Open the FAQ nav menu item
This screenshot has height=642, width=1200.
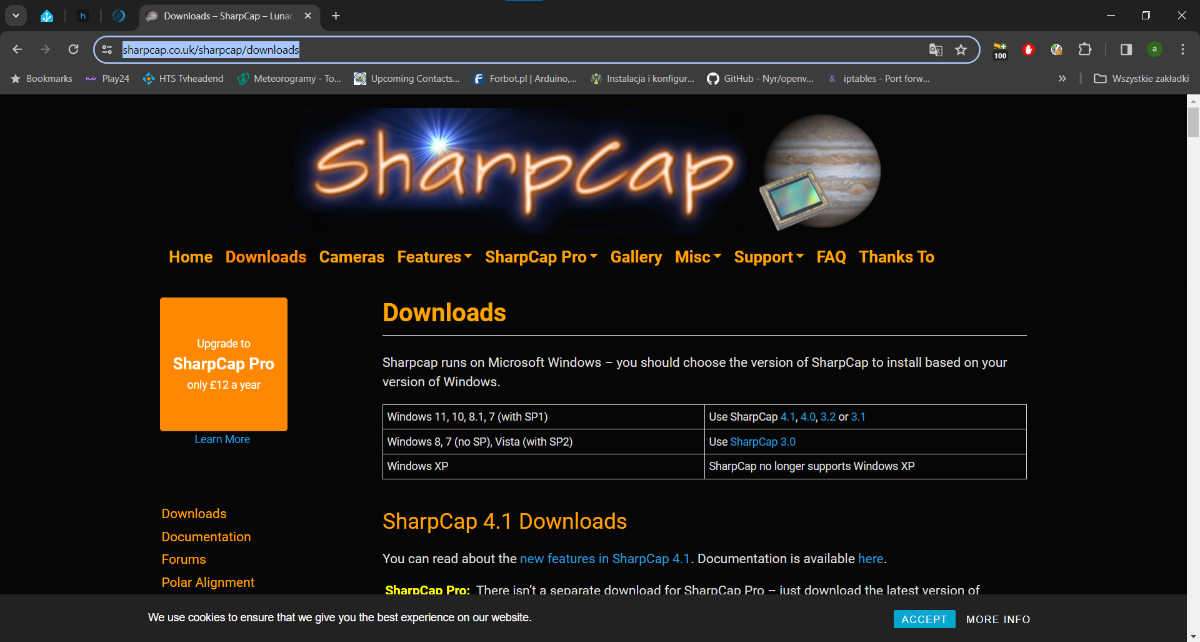tap(831, 257)
